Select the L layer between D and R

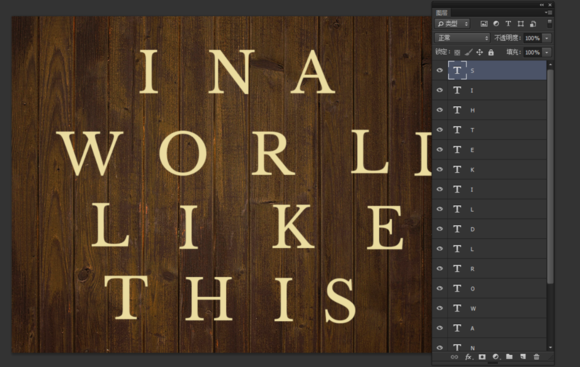pyautogui.click(x=497, y=249)
